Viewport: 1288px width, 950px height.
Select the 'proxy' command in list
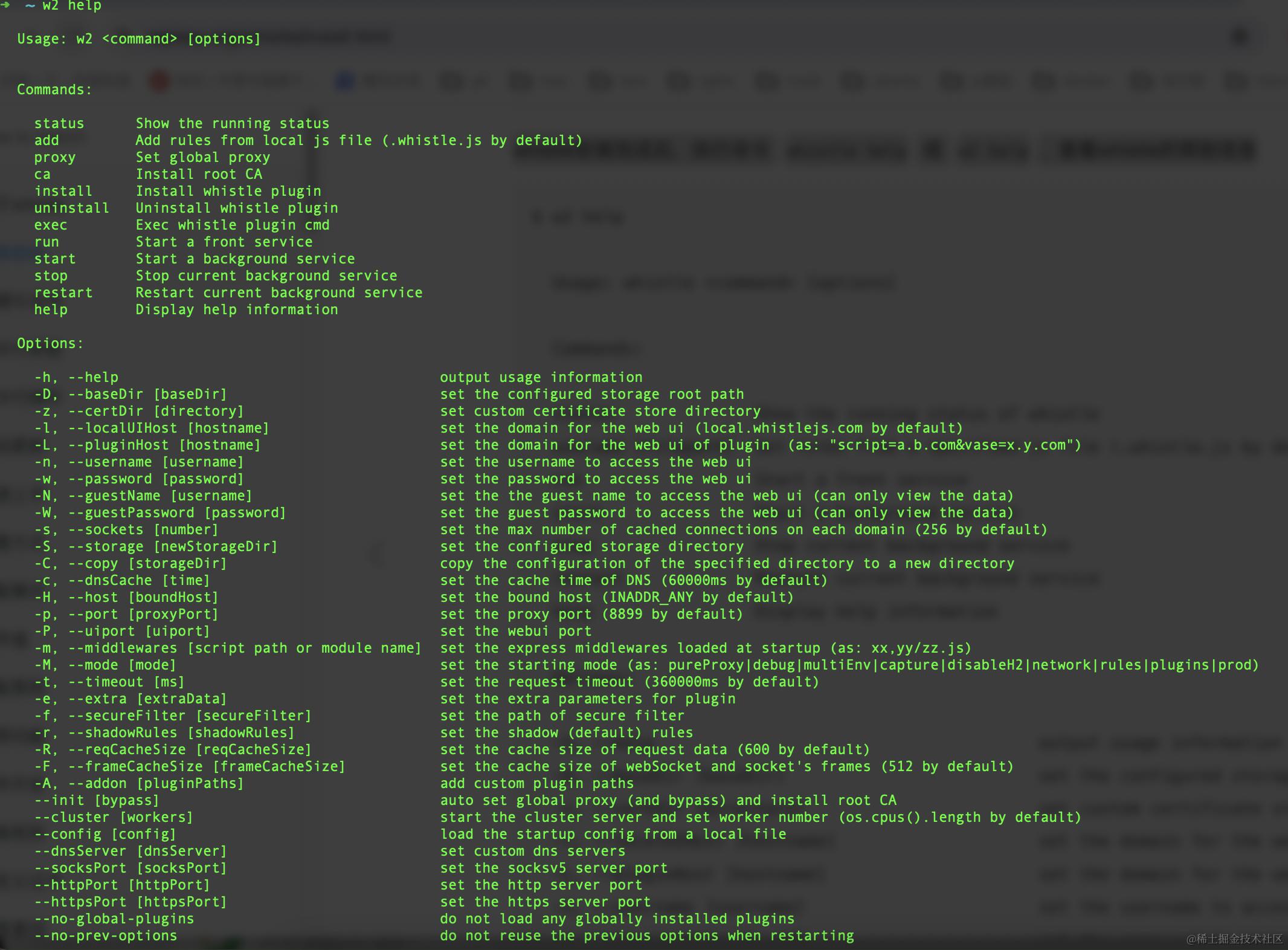(x=54, y=157)
